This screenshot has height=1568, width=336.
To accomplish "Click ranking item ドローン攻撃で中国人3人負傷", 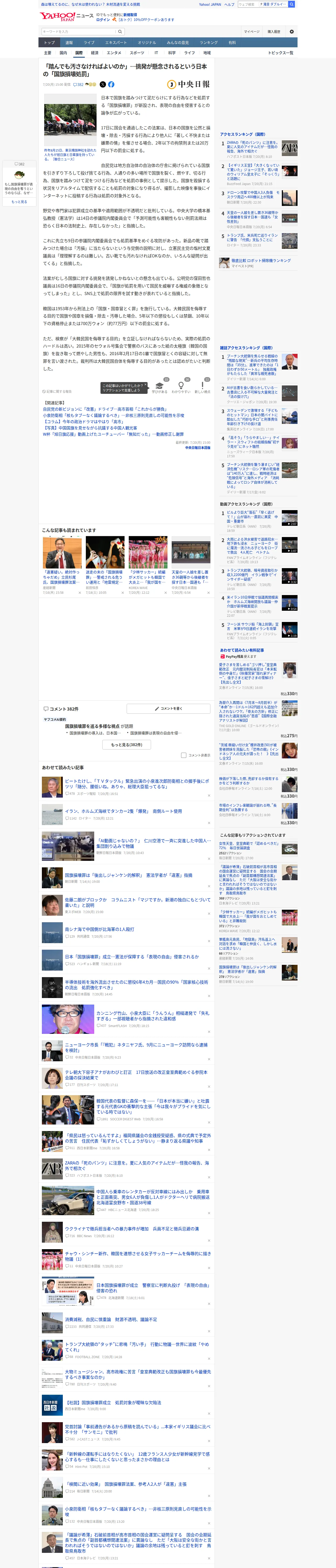I will [x=253, y=195].
